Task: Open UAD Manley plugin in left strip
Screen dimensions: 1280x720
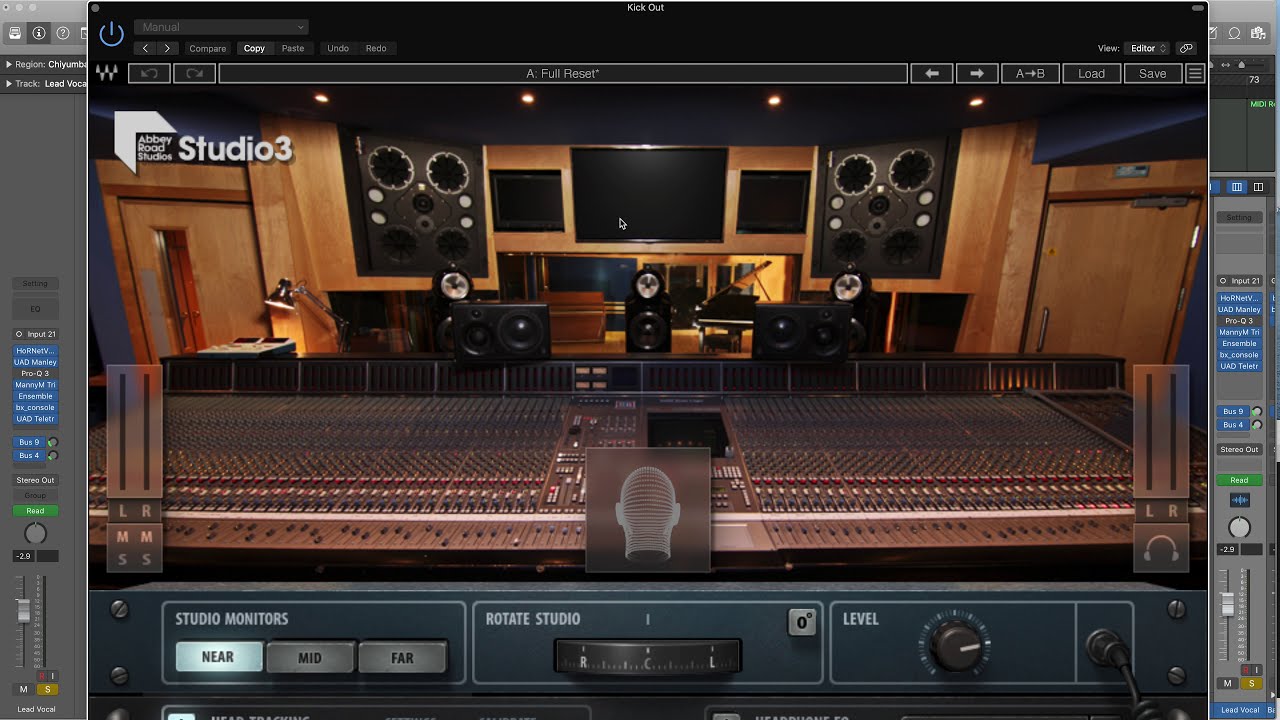Action: (35, 362)
